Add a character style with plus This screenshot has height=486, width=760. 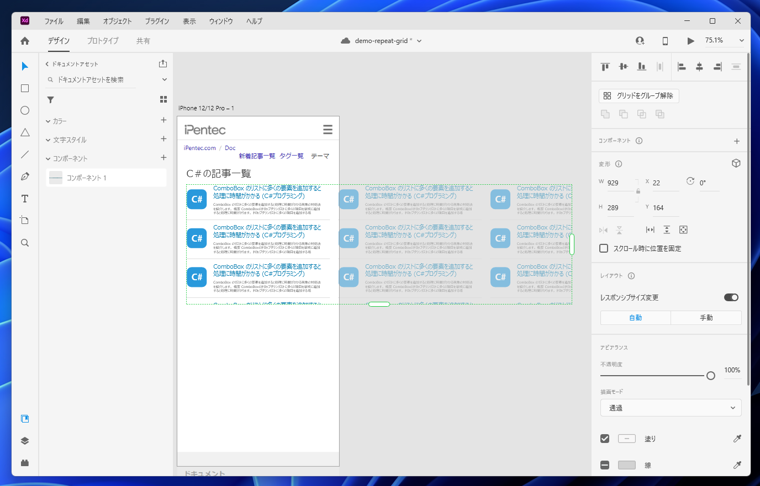(x=163, y=139)
